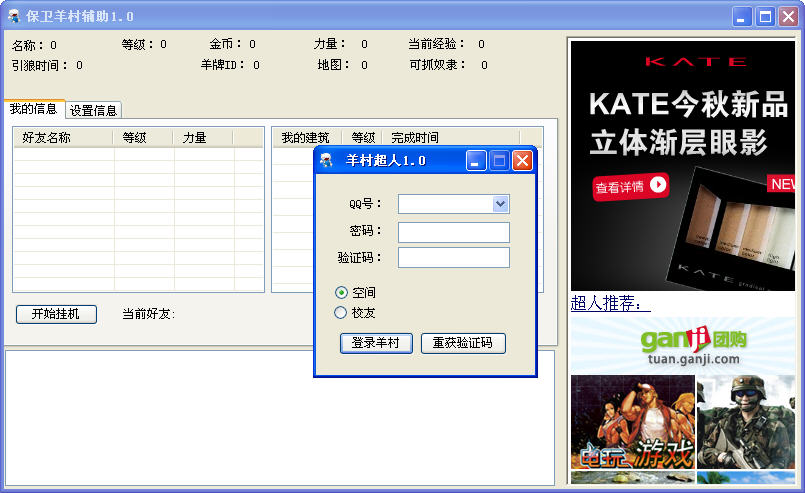Image resolution: width=805 pixels, height=493 pixels.
Task: Open the 超人推荐 link
Action: pyautogui.click(x=610, y=303)
